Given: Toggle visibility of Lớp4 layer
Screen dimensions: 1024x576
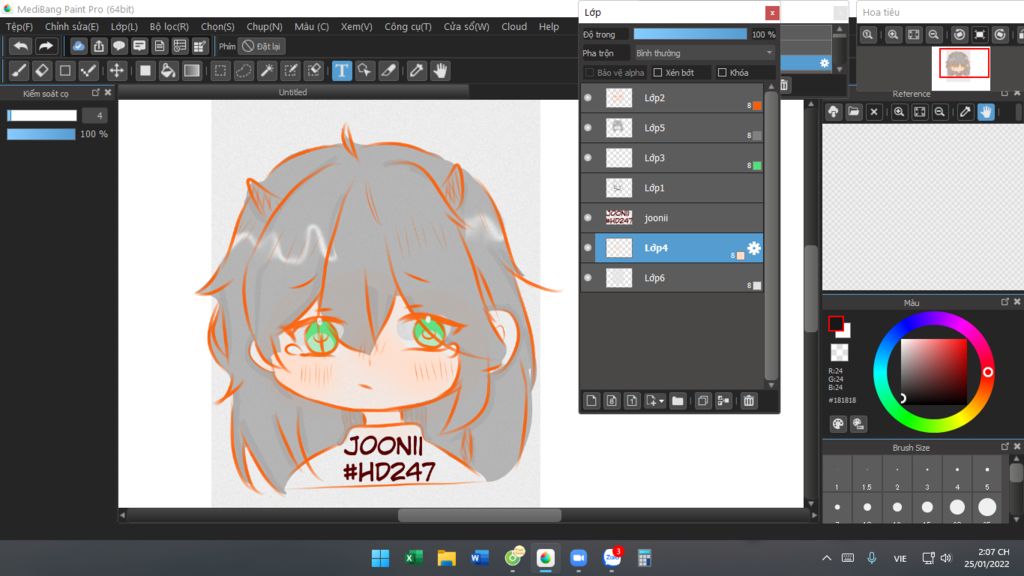Looking at the screenshot, I should (x=588, y=248).
